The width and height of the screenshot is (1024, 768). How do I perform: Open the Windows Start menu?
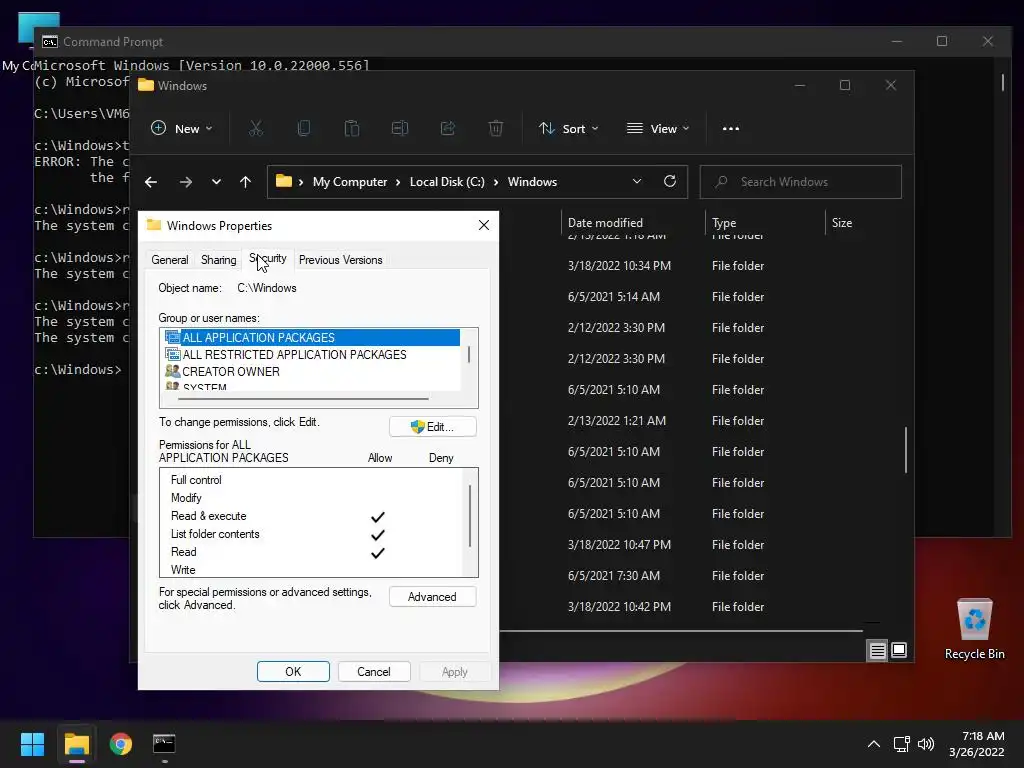pos(32,744)
